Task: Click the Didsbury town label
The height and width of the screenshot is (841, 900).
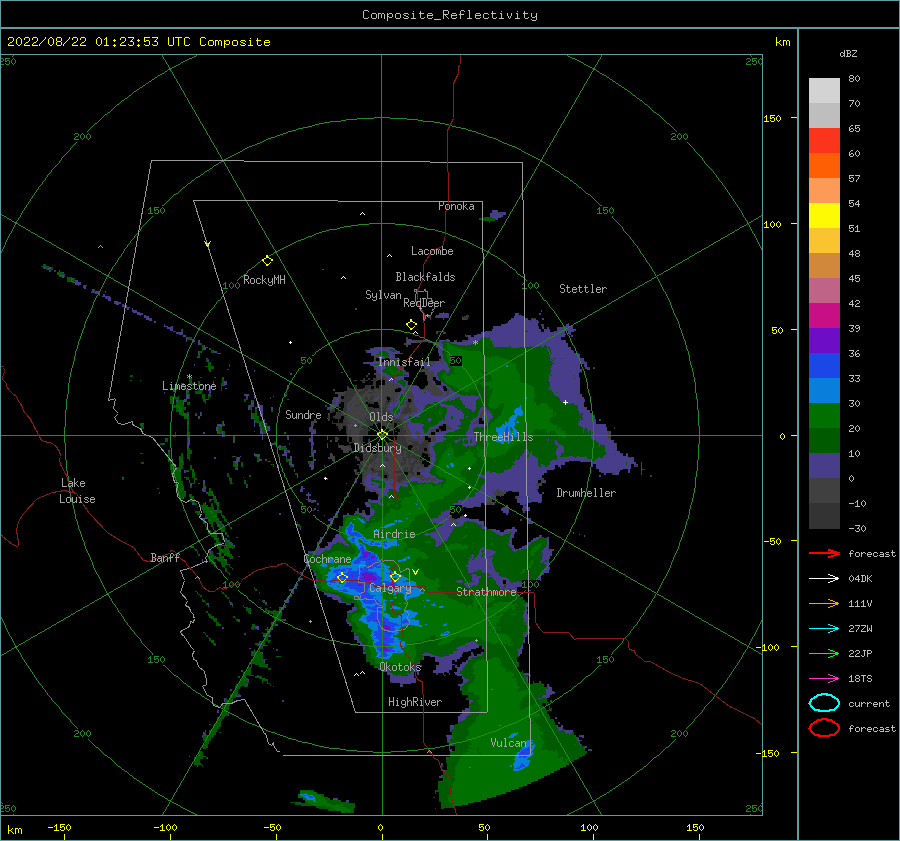Action: tap(377, 448)
